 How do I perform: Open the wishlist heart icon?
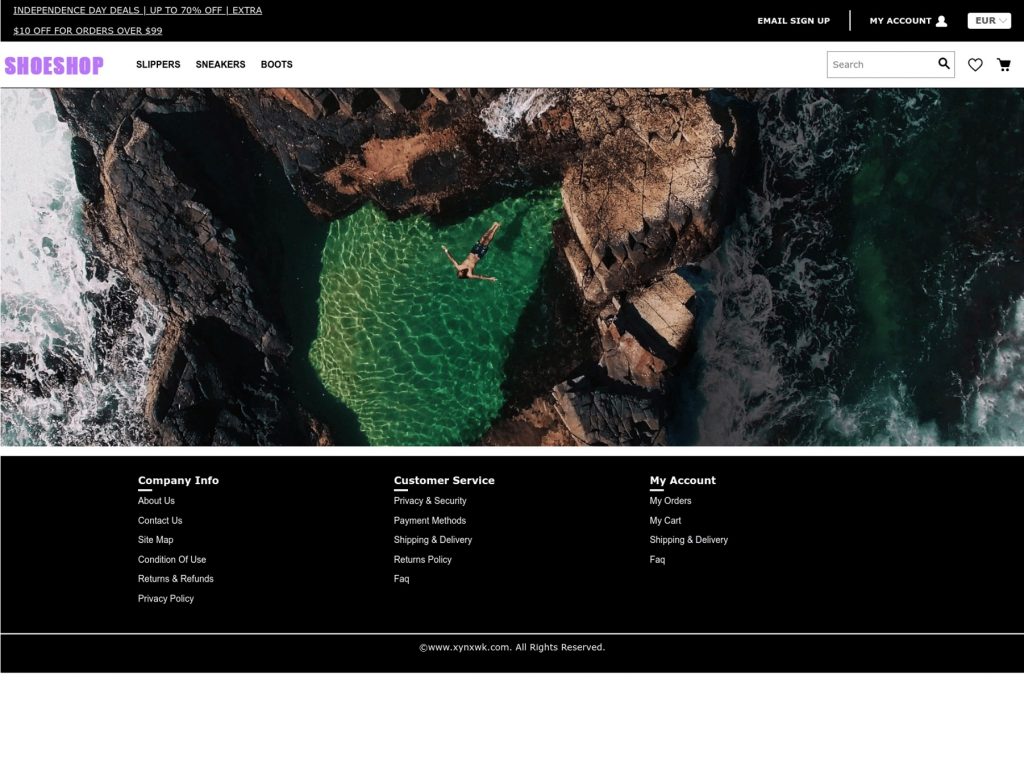click(x=975, y=65)
